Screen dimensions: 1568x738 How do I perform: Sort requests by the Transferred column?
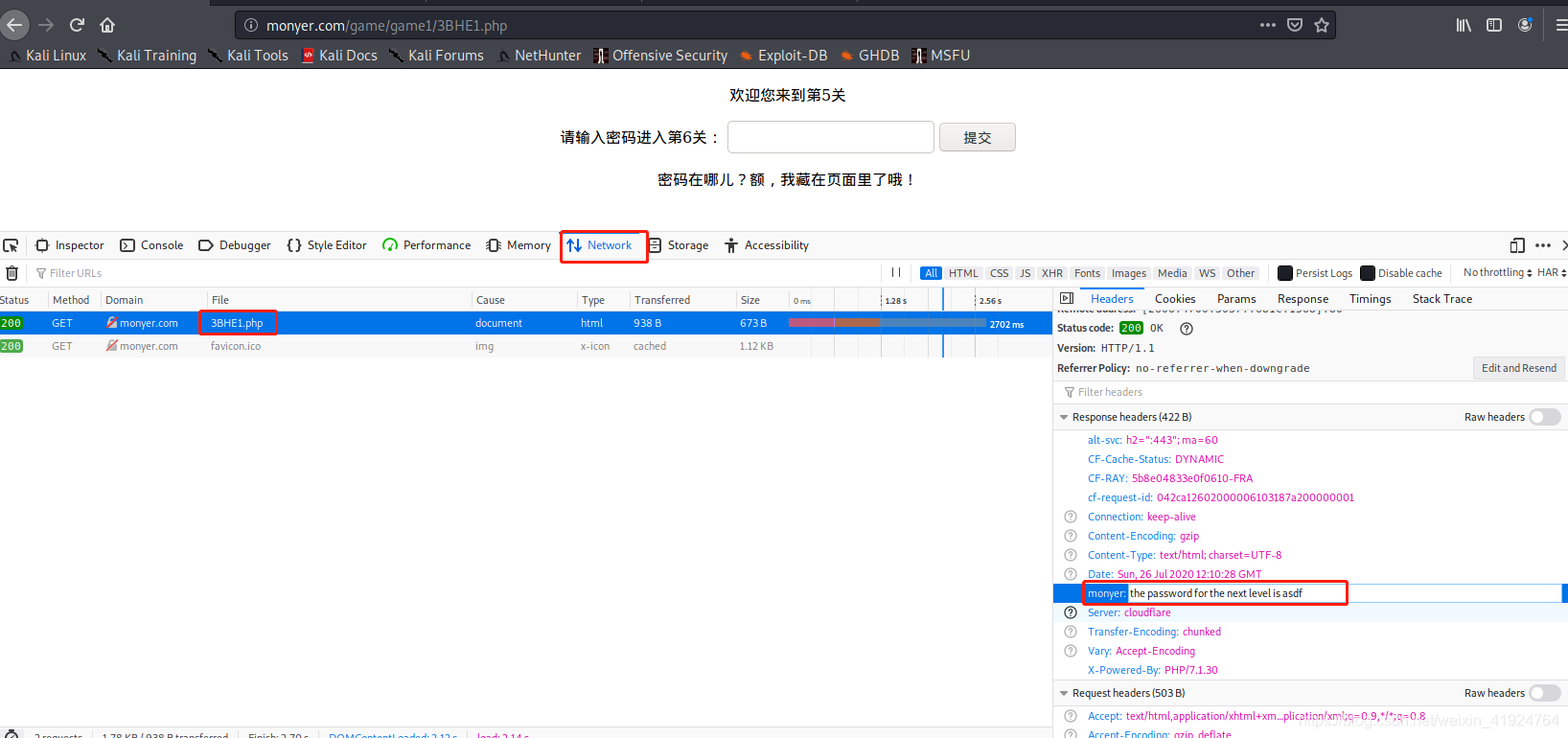(680, 300)
